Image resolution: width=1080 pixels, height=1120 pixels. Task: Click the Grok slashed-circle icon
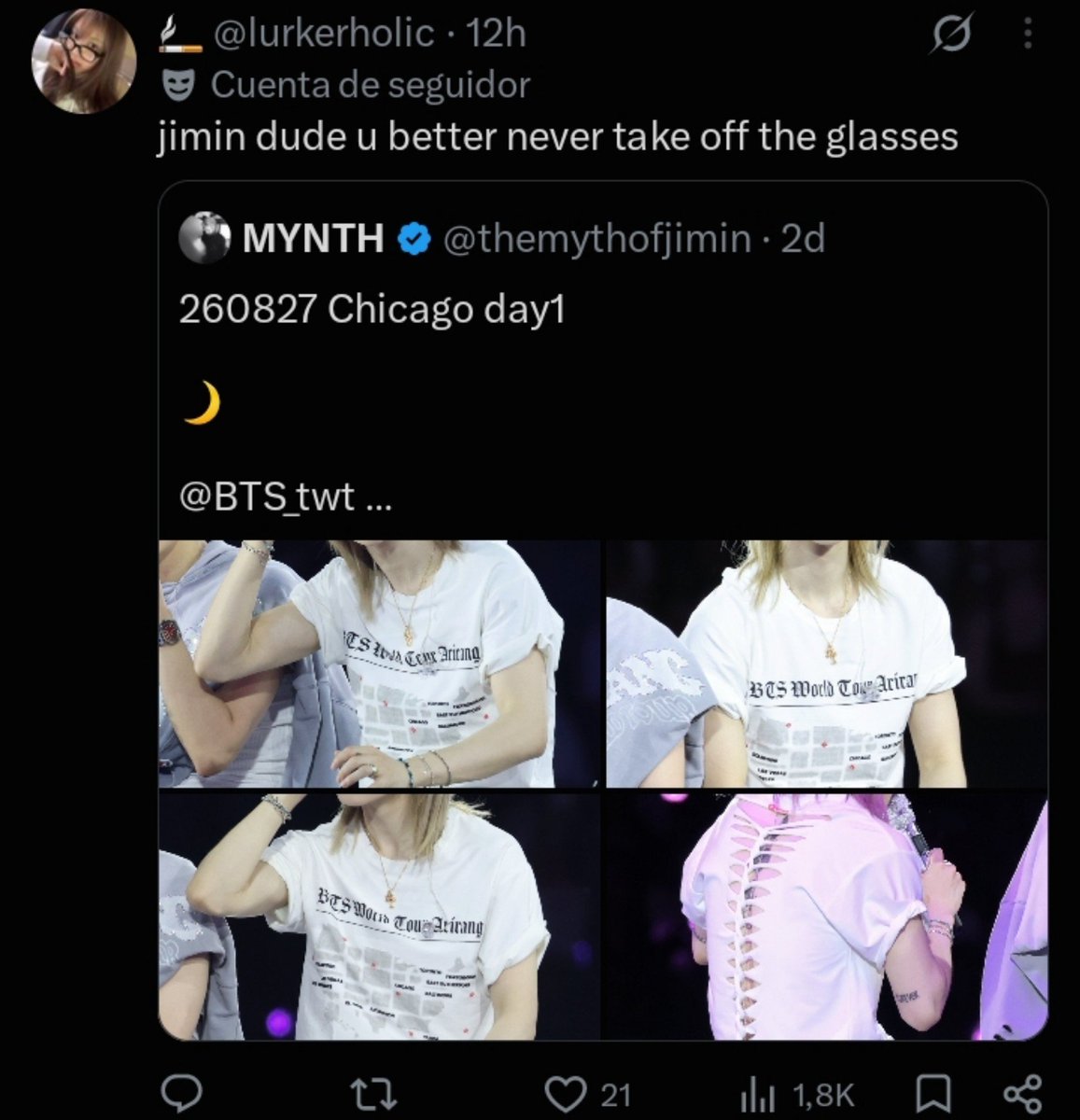coord(952,35)
